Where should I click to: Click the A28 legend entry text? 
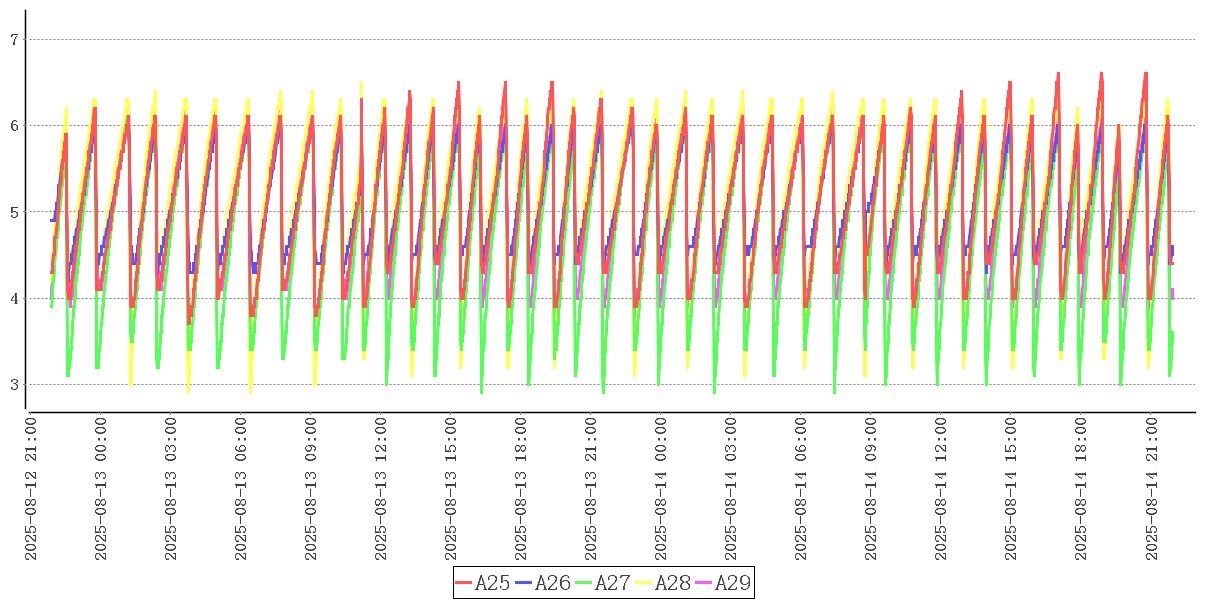point(672,583)
